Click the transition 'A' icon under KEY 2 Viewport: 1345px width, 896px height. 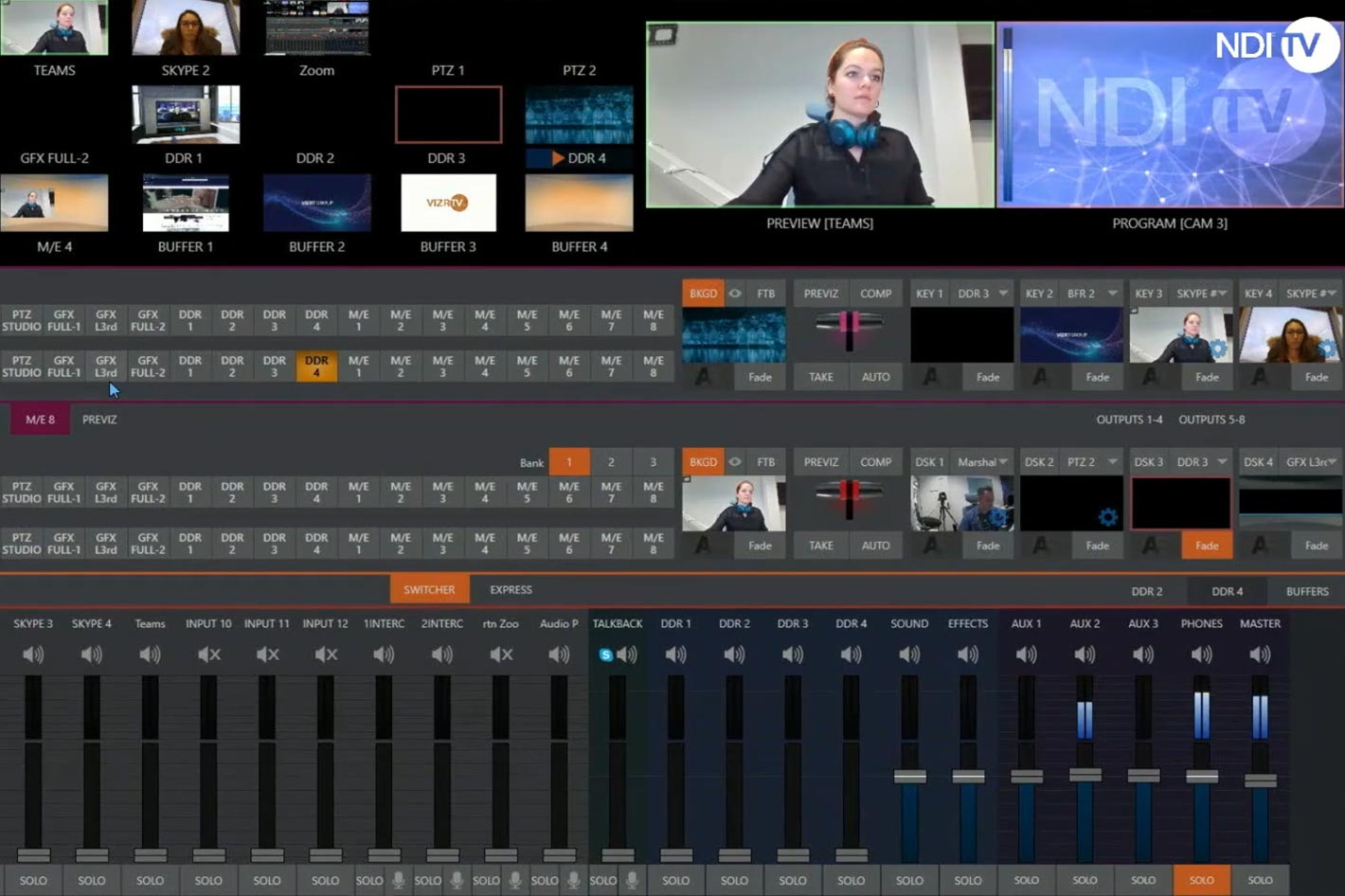(x=1040, y=377)
